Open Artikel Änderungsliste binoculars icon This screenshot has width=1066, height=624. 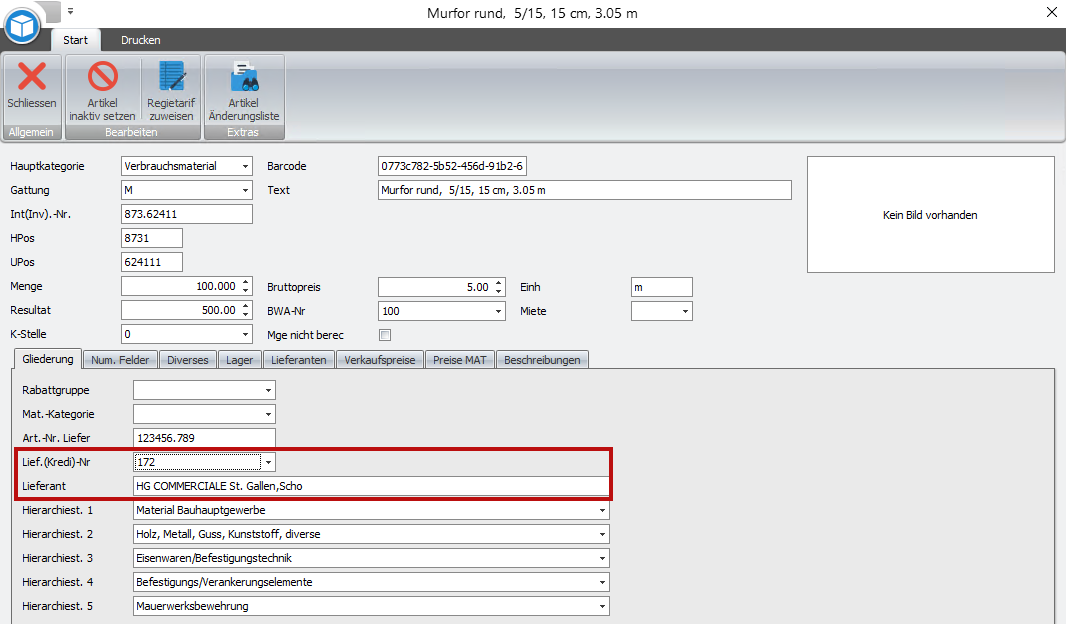pos(244,78)
